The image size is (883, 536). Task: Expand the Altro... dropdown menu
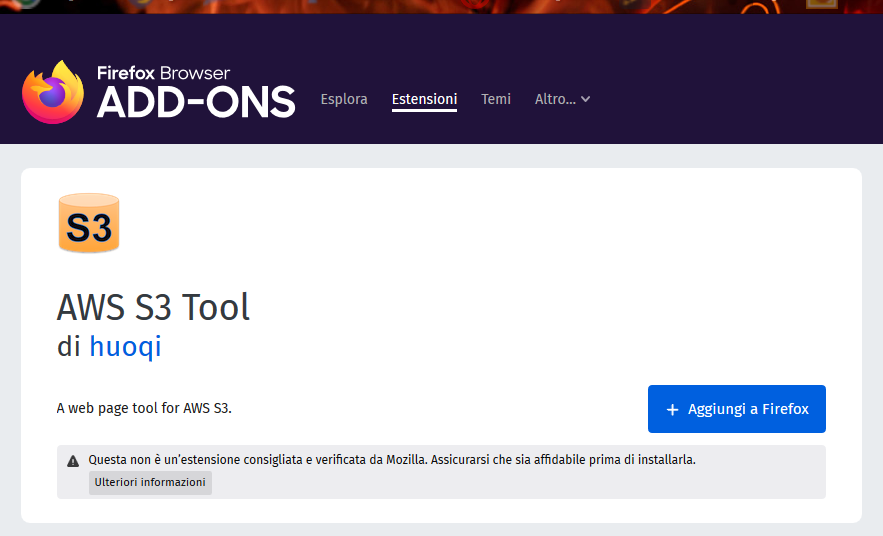(563, 99)
